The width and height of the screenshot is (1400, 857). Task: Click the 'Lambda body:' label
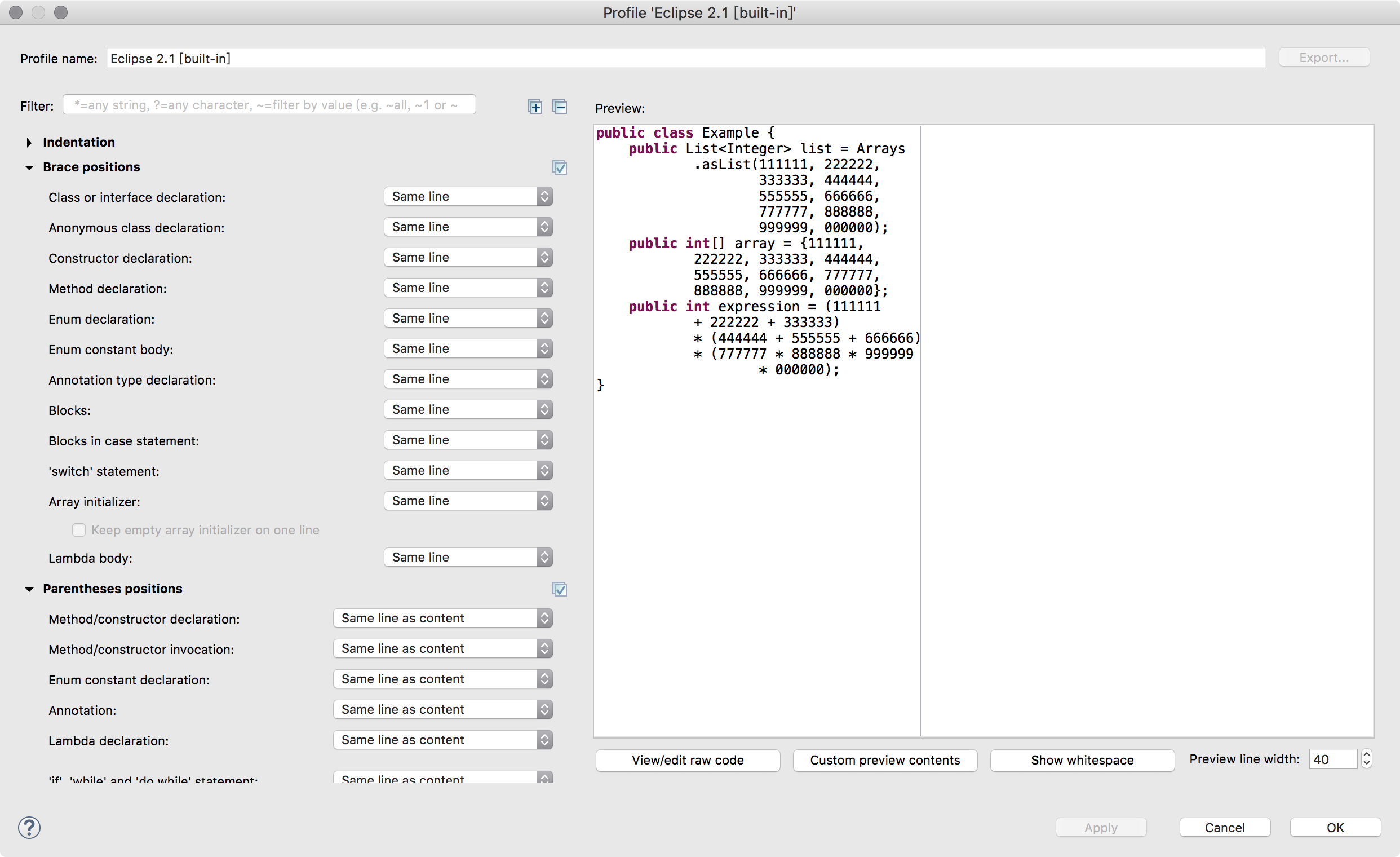coord(90,558)
